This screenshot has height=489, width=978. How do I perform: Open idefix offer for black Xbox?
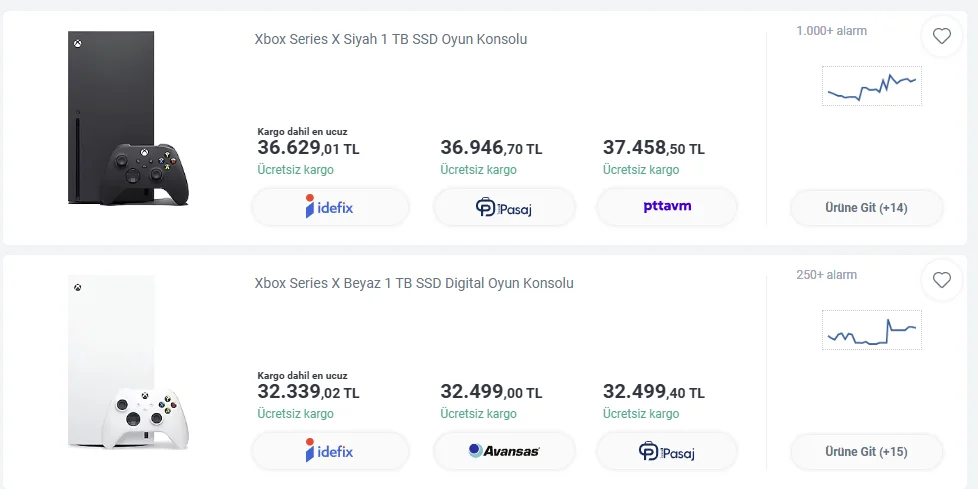(330, 208)
